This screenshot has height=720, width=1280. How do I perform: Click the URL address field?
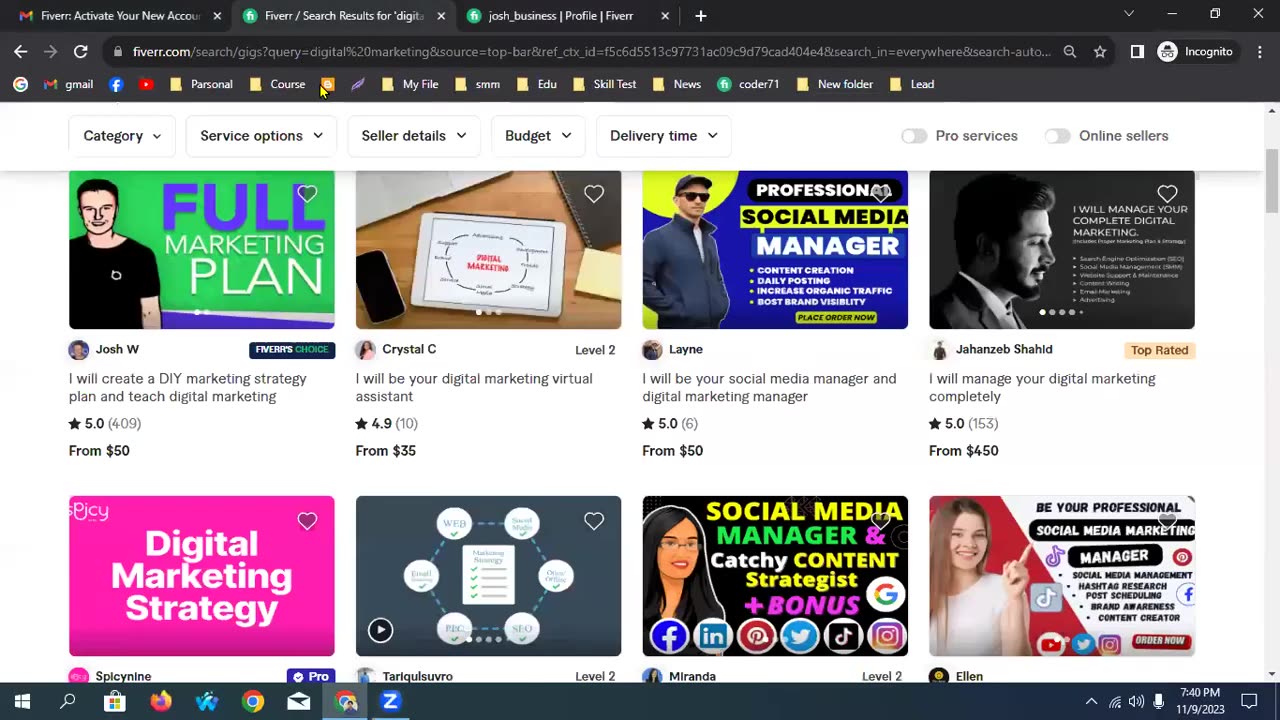591,51
